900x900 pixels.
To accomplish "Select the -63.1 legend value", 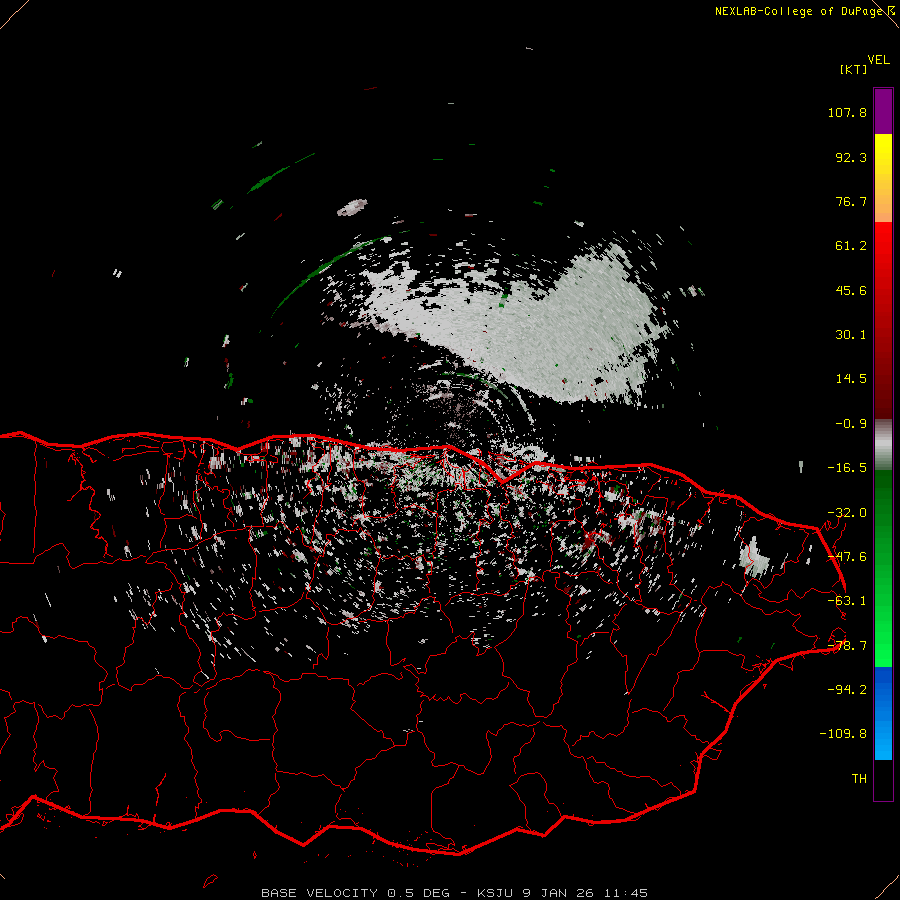I will tap(847, 601).
